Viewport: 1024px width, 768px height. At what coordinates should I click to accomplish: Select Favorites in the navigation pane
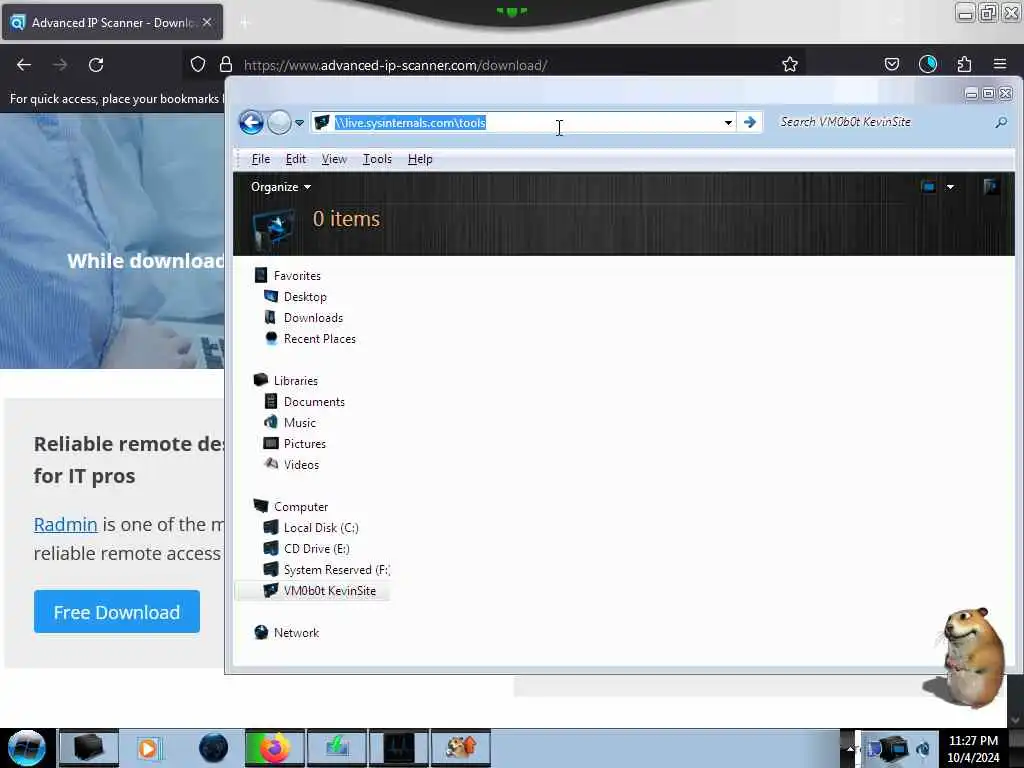(297, 276)
